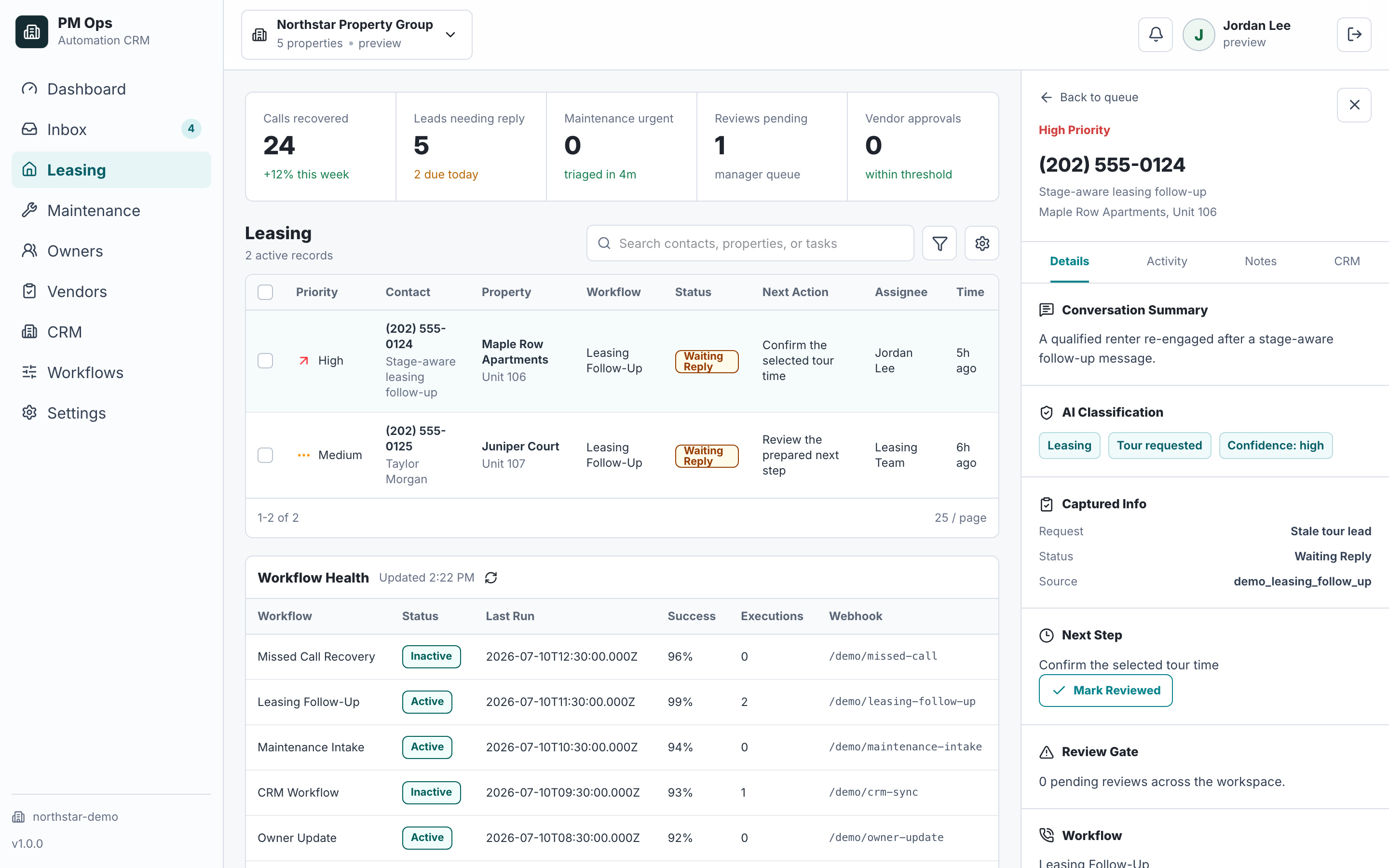Toggle the select-all checkbox in table header

pos(265,292)
